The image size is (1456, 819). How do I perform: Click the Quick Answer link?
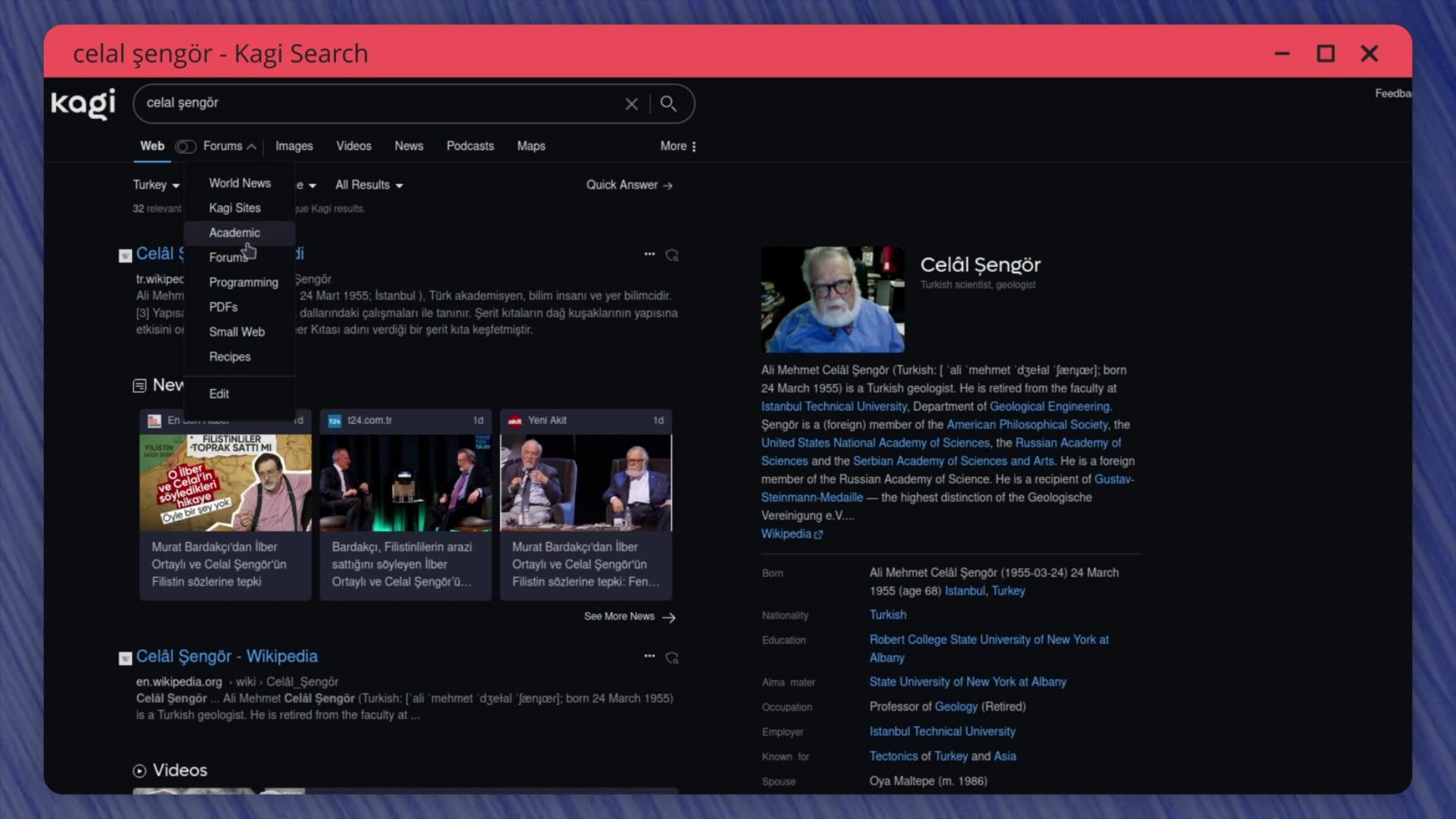629,185
